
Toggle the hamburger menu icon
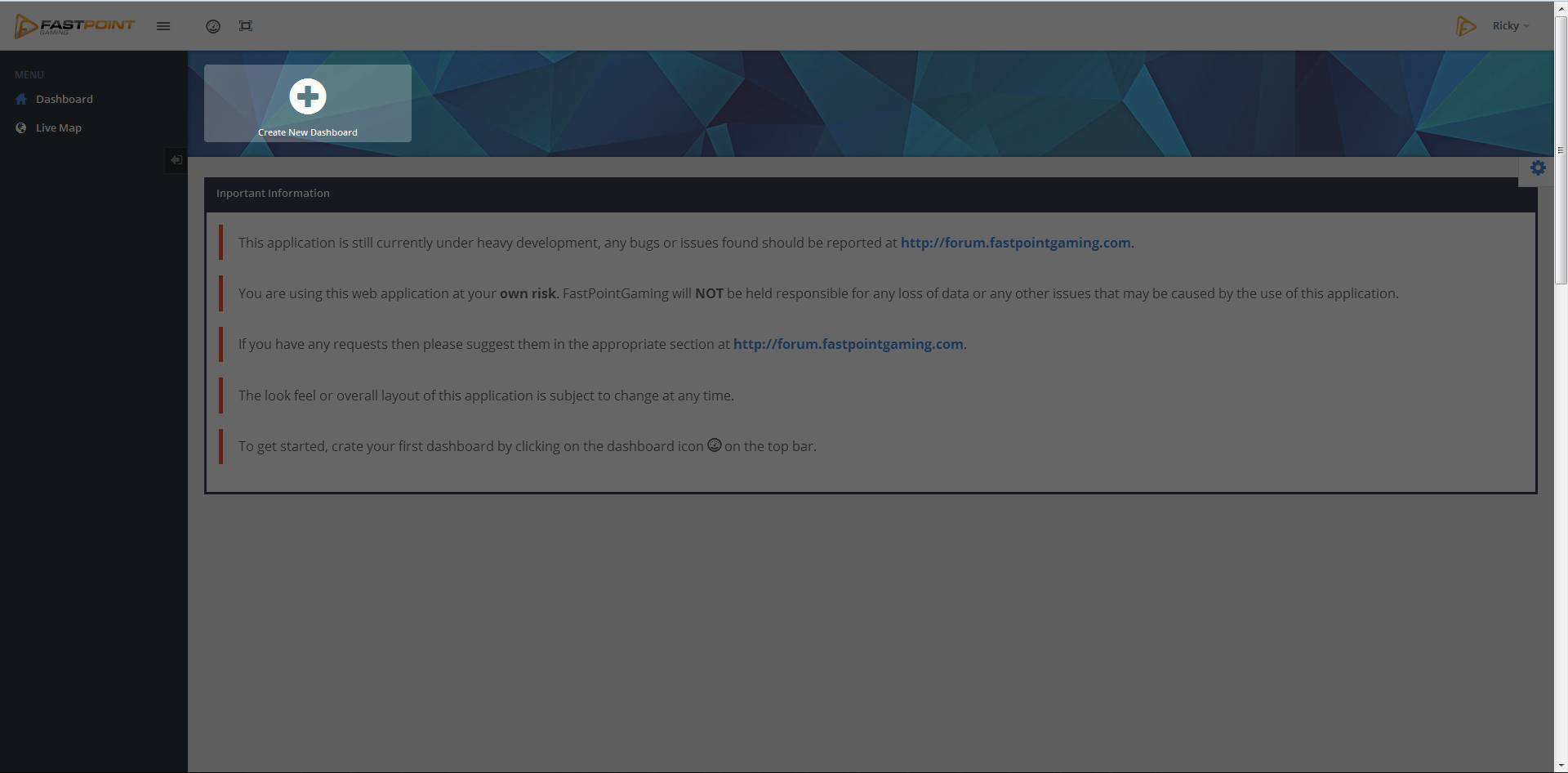pos(163,26)
